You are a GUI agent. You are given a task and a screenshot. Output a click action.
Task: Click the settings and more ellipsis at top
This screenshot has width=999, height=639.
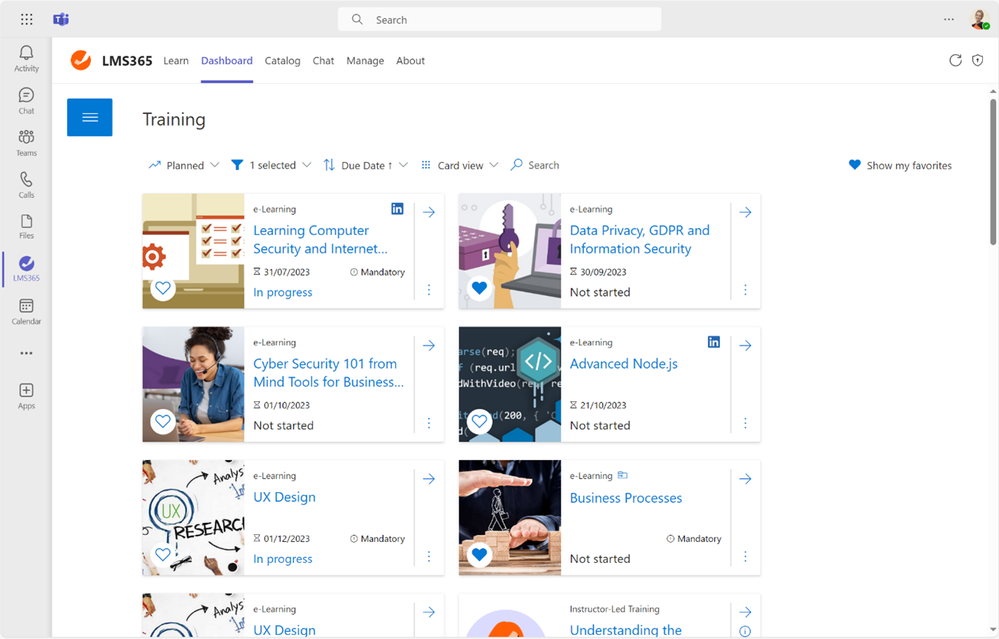click(x=949, y=19)
